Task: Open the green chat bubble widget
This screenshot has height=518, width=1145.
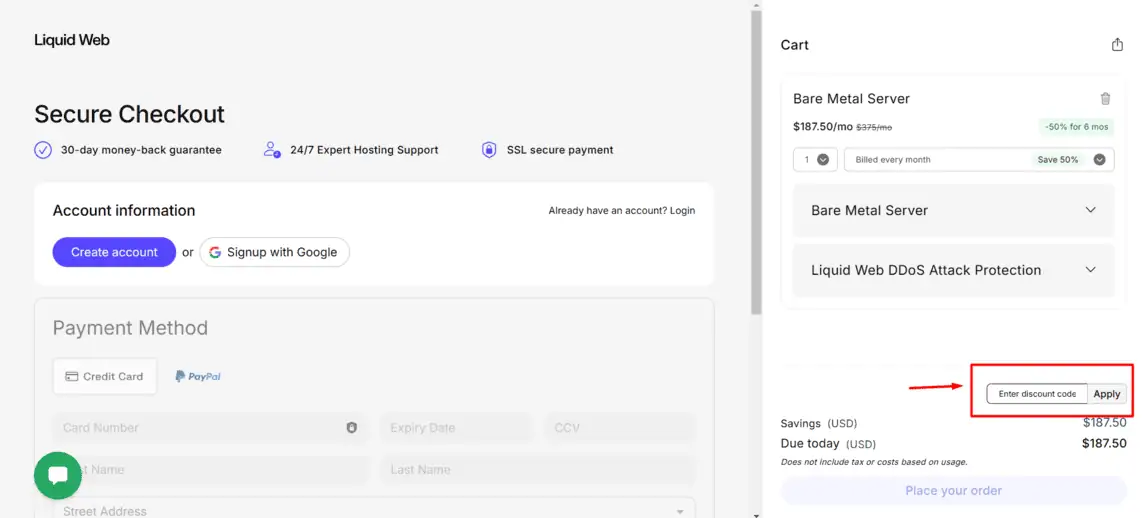Action: tap(58, 476)
